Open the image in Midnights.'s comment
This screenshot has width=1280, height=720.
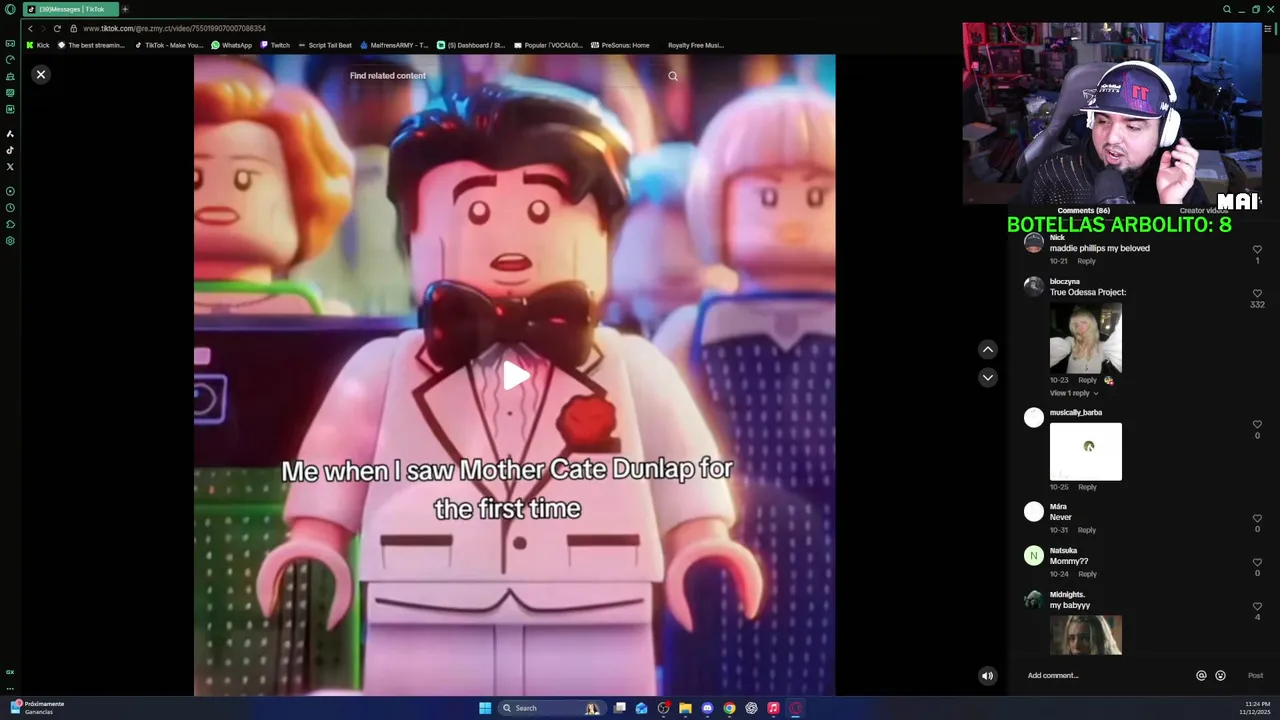1085,635
